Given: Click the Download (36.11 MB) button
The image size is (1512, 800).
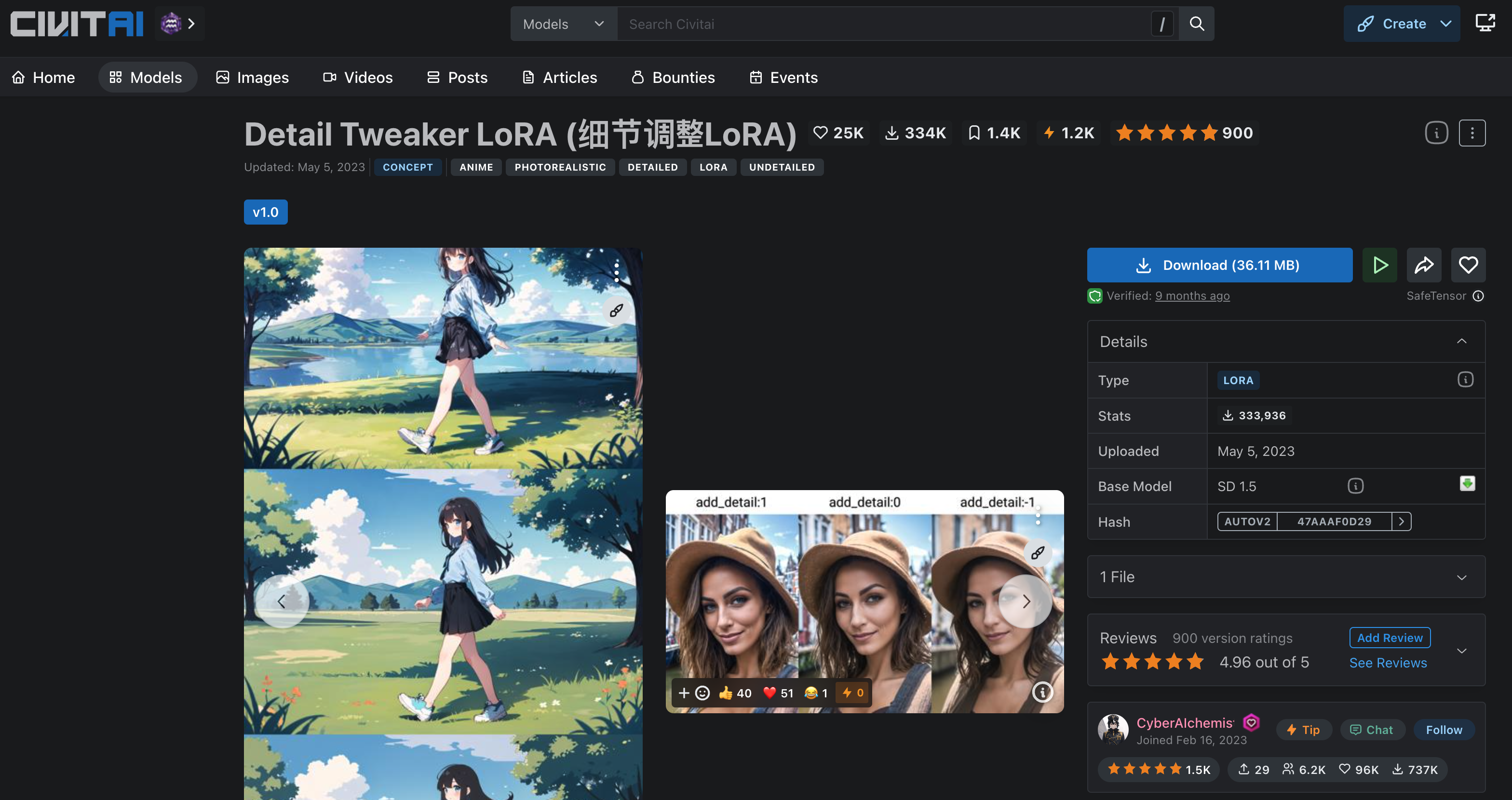Looking at the screenshot, I should (1219, 265).
